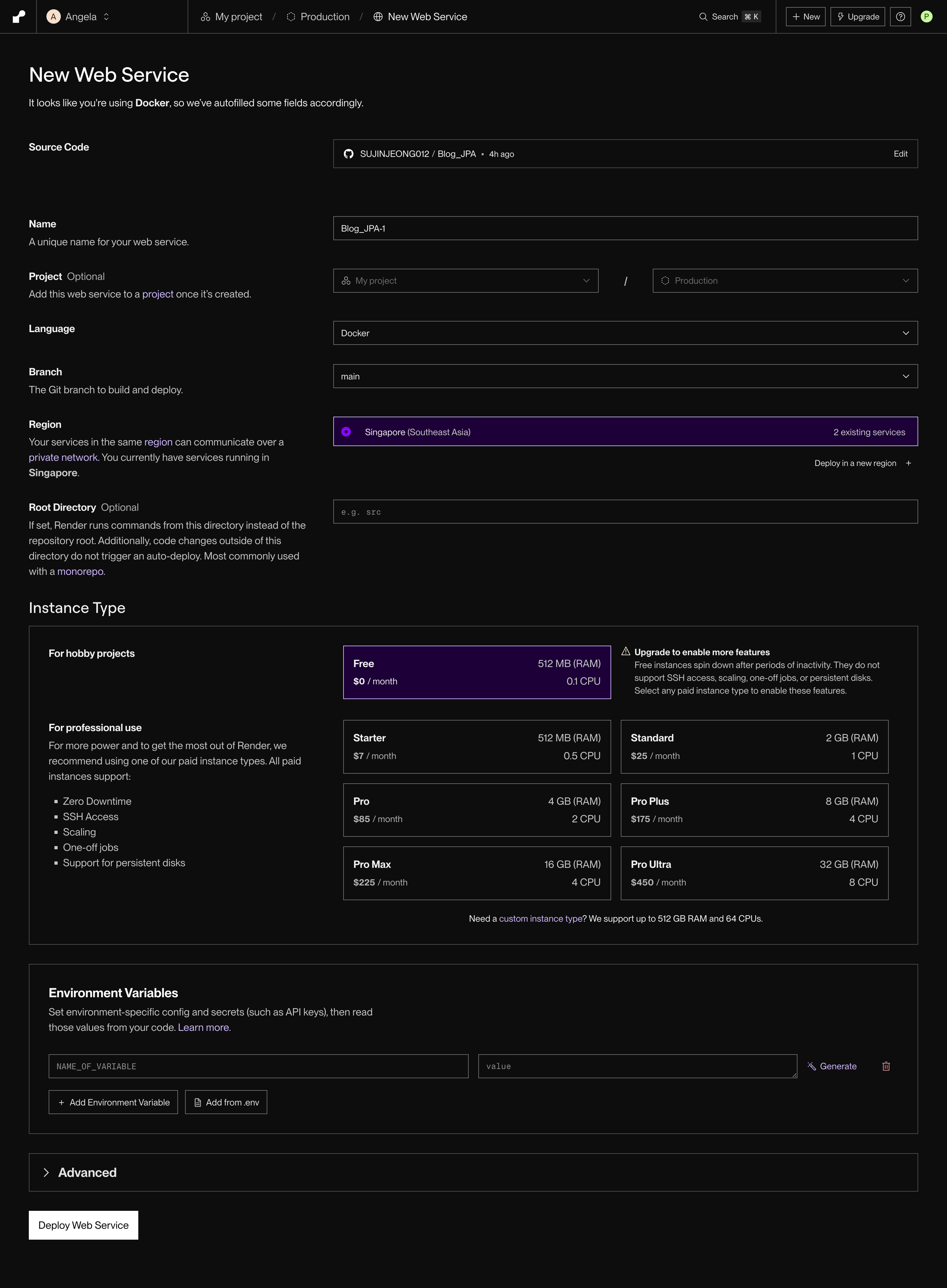Click the Render logo home icon
Image resolution: width=947 pixels, height=1288 pixels.
pyautogui.click(x=18, y=17)
